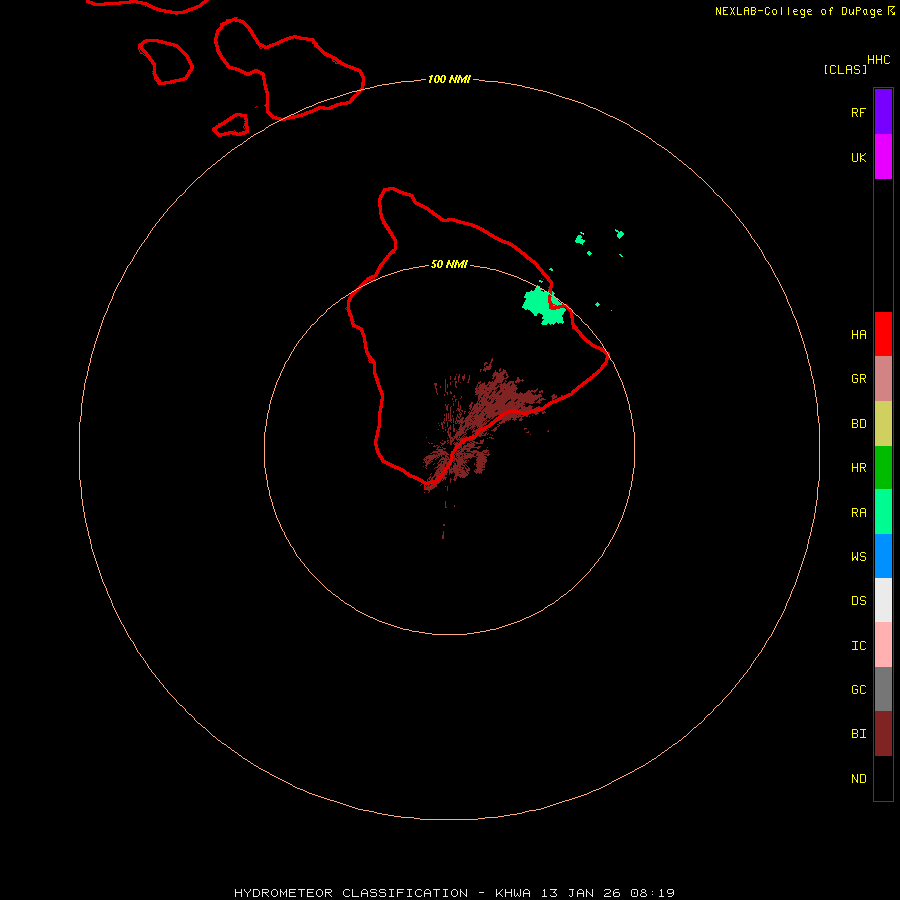
Task: Select the DS white legend swatch
Action: [x=883, y=600]
